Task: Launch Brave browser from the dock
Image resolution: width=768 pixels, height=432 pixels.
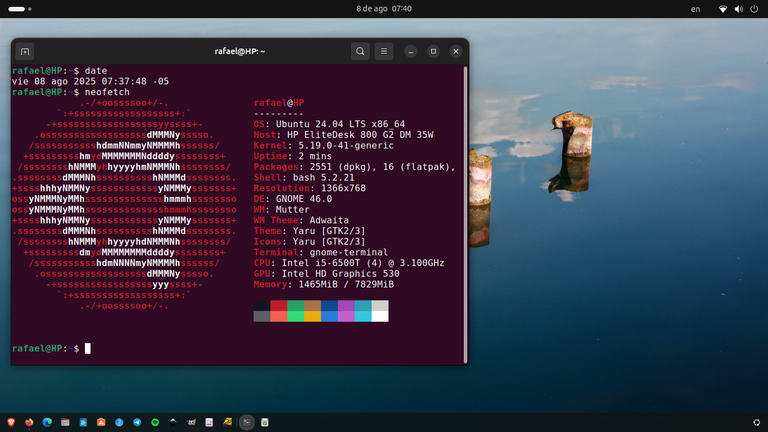Action: pos(11,422)
